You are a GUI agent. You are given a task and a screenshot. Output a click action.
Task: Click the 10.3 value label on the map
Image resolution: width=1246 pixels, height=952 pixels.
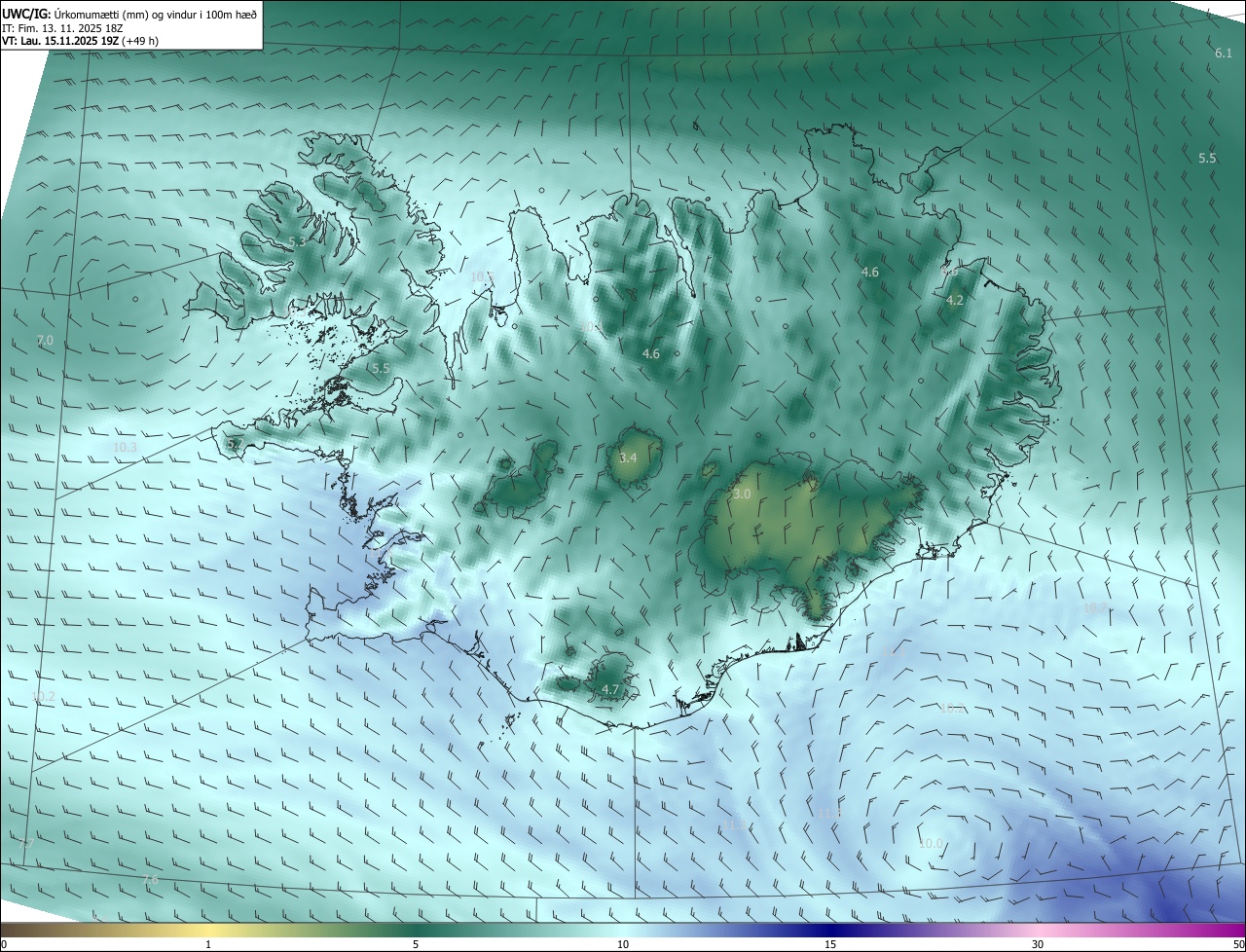[126, 447]
